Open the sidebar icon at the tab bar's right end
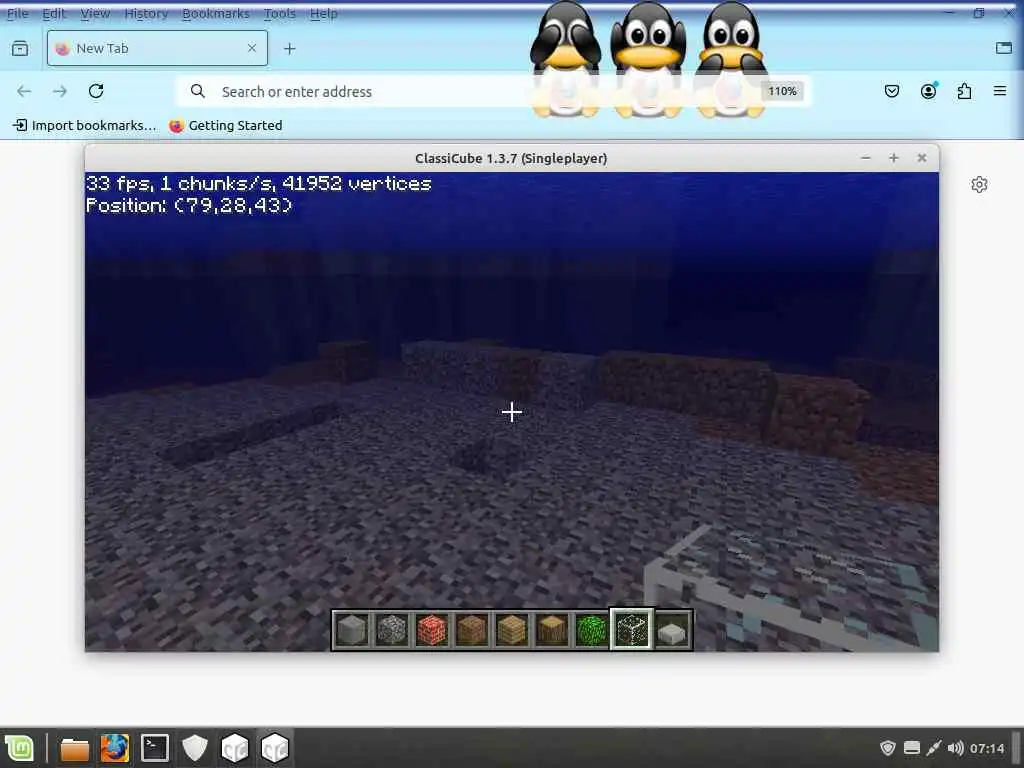Screen dimensions: 1024x768 click(x=1004, y=48)
